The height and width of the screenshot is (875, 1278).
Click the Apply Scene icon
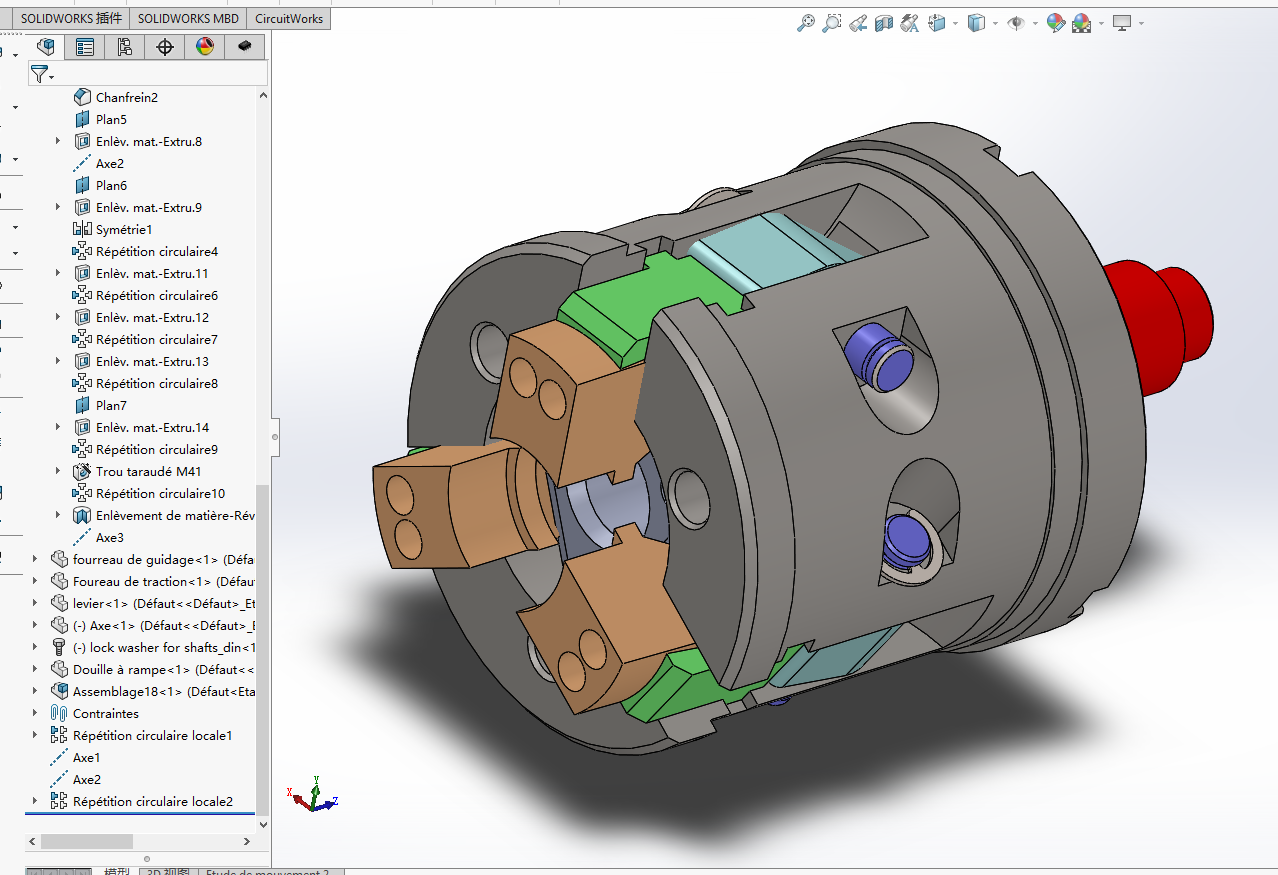pos(1082,23)
